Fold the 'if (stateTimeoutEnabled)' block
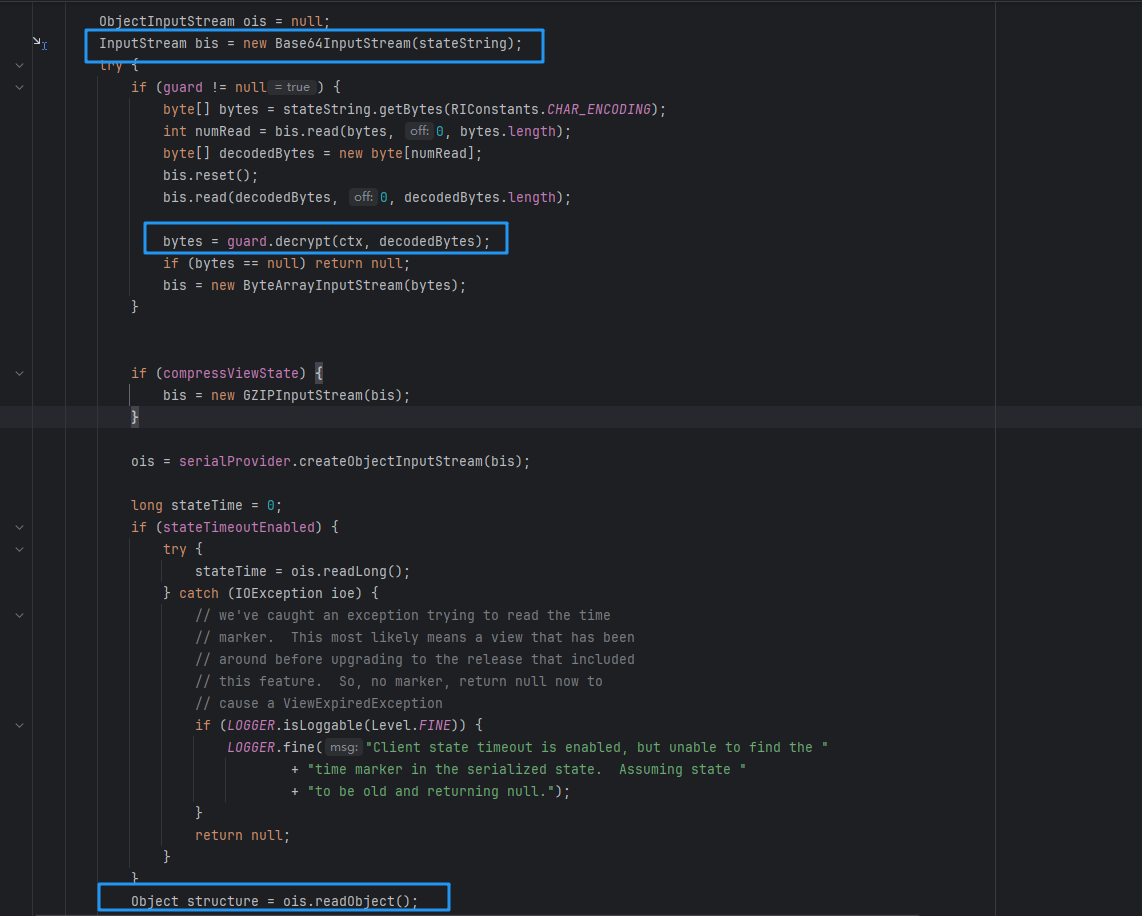This screenshot has height=916, width=1142. pyautogui.click(x=19, y=527)
